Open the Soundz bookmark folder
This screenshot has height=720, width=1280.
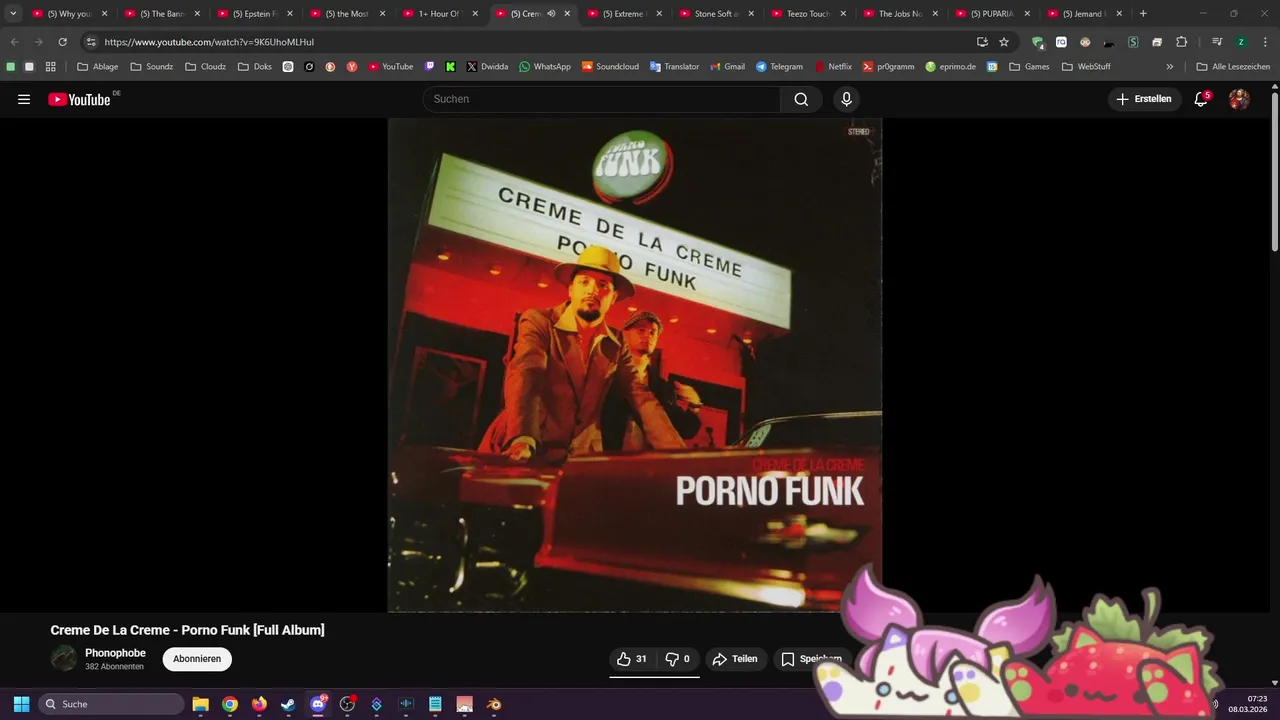point(152,66)
